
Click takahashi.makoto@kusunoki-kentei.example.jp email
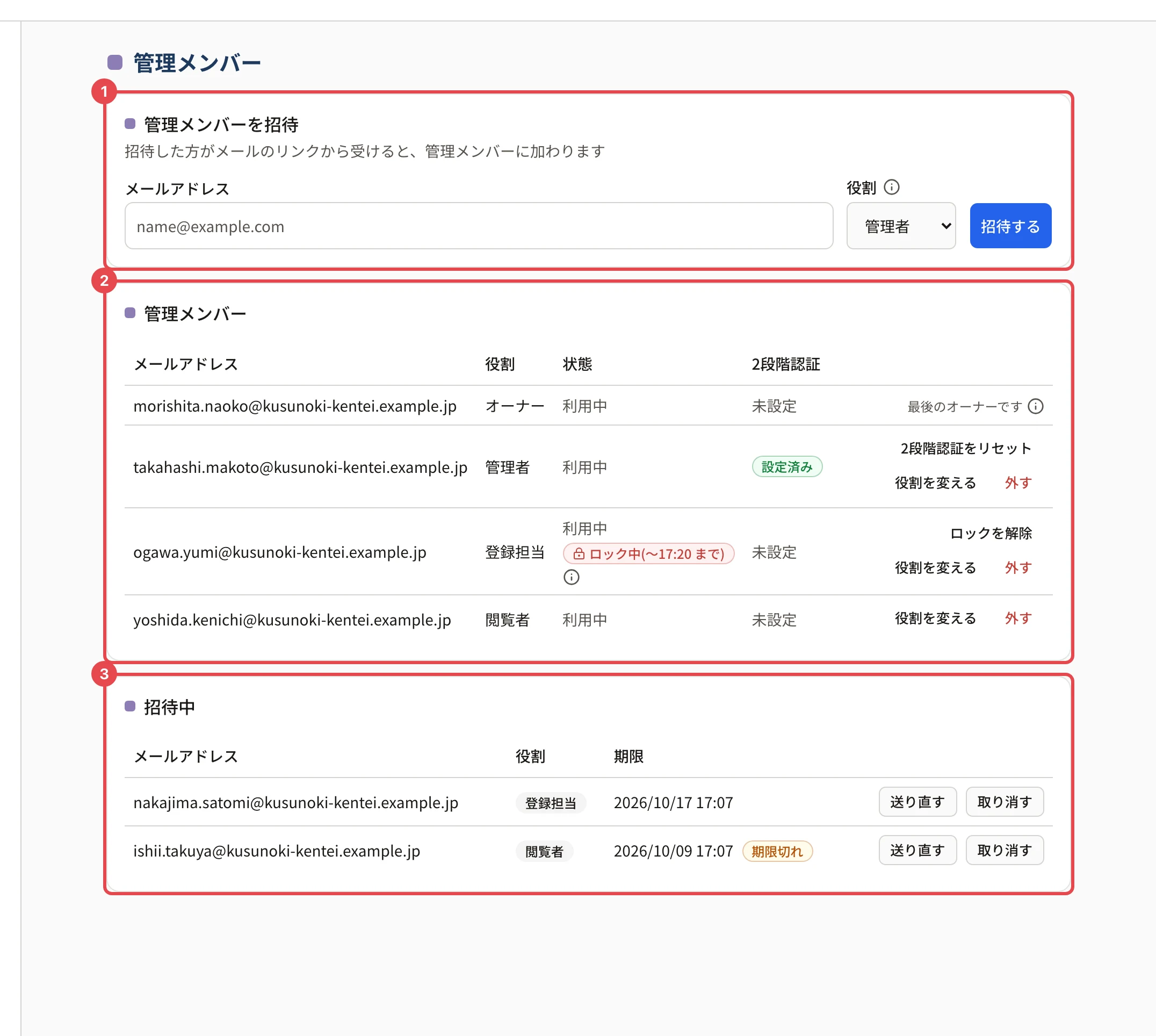coord(300,467)
